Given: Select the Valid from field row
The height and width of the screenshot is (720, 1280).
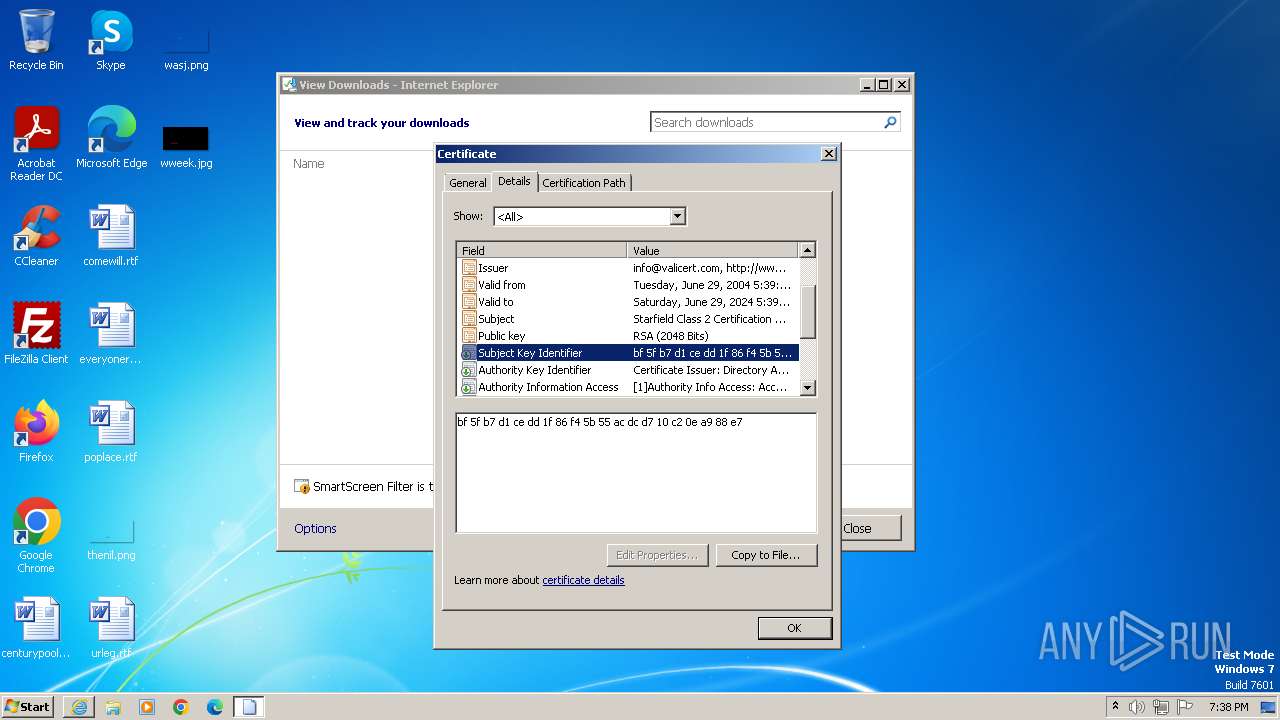Looking at the screenshot, I should pos(628,285).
